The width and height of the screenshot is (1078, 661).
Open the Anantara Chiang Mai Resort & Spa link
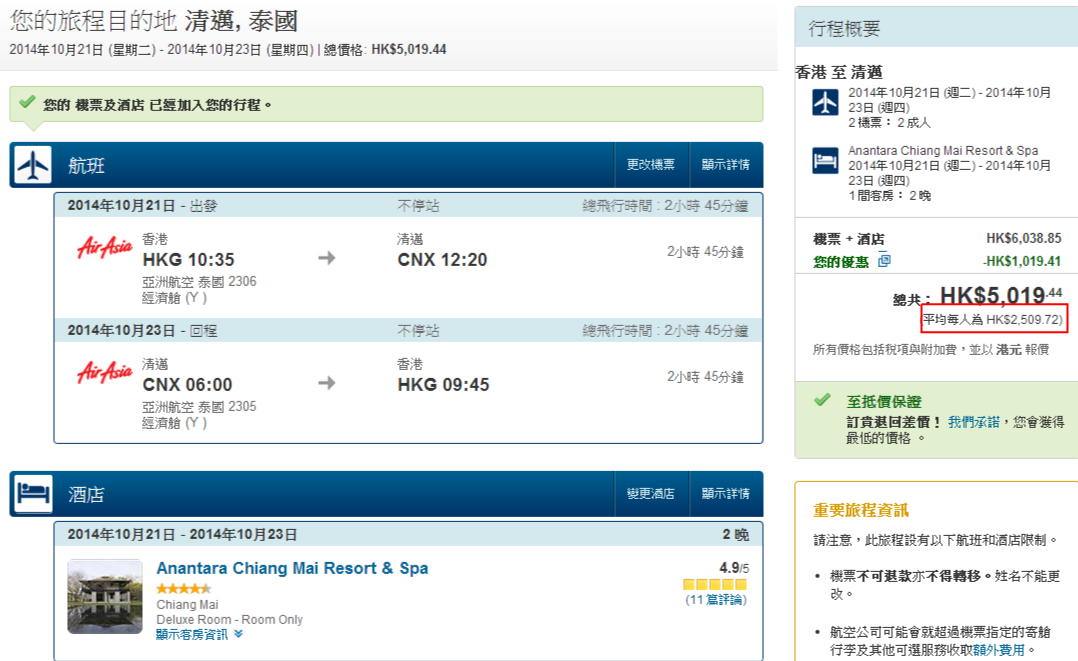coord(292,568)
